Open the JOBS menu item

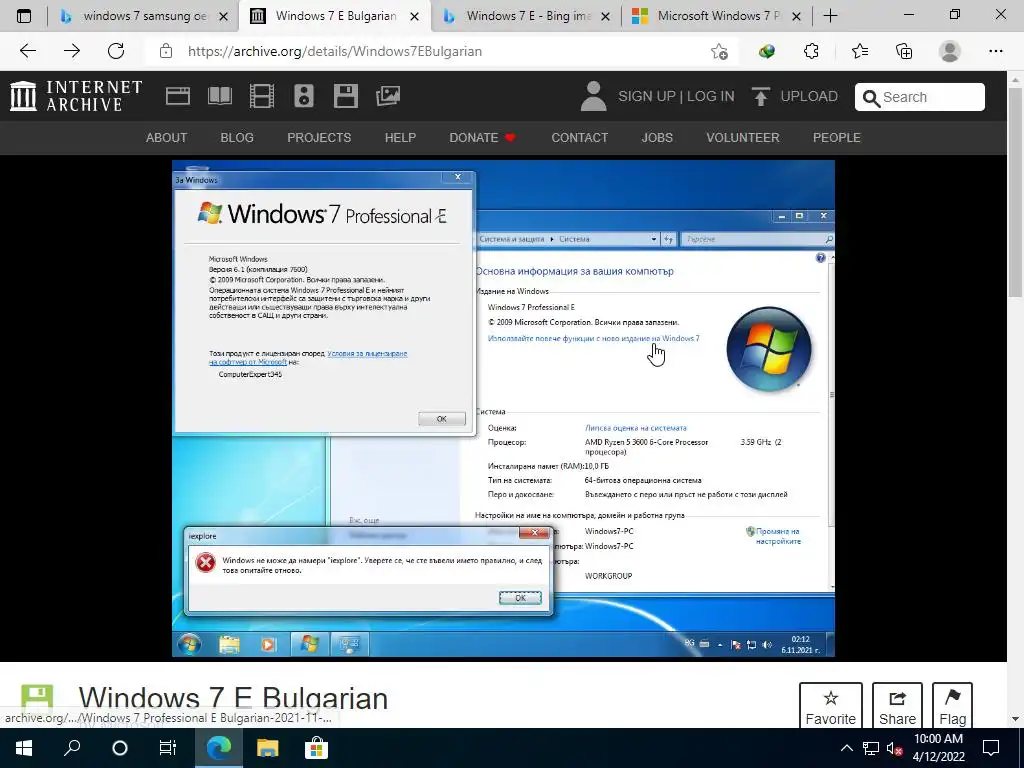[657, 138]
